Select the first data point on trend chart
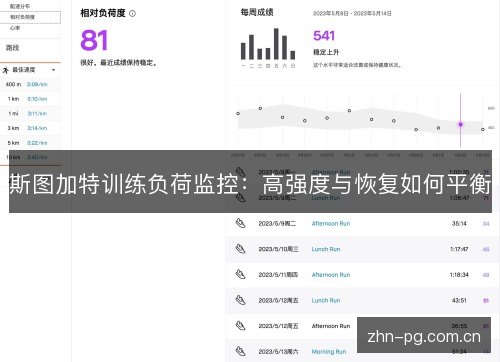The image size is (500, 362). (238, 113)
